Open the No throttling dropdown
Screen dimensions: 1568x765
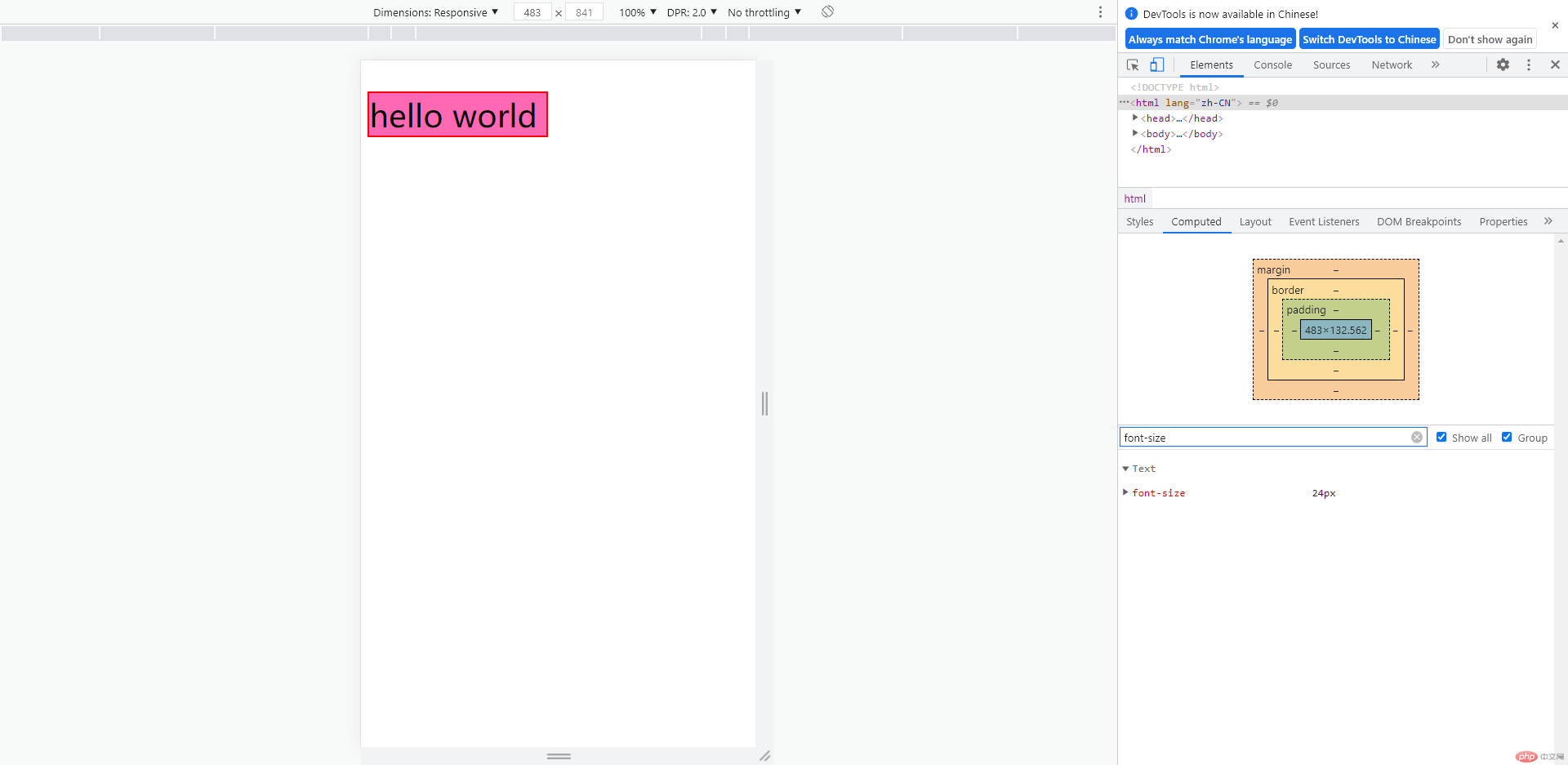click(x=764, y=12)
